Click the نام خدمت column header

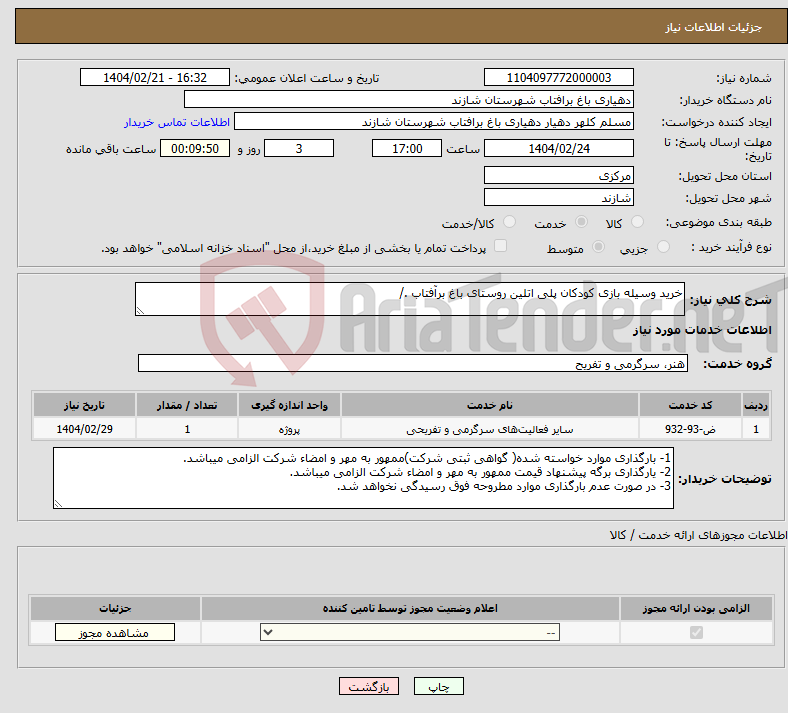tap(489, 405)
